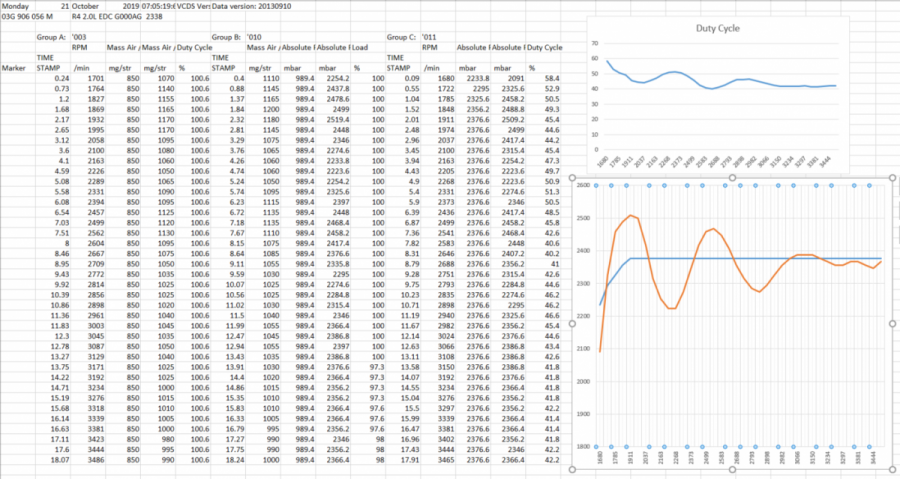The image size is (900, 479).
Task: Click the Duty Cycle chart title
Action: pos(718,29)
